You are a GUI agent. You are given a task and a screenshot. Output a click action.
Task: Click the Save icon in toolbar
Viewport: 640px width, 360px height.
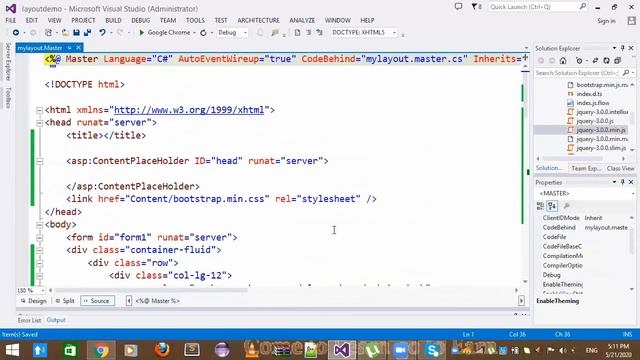pos(76,32)
